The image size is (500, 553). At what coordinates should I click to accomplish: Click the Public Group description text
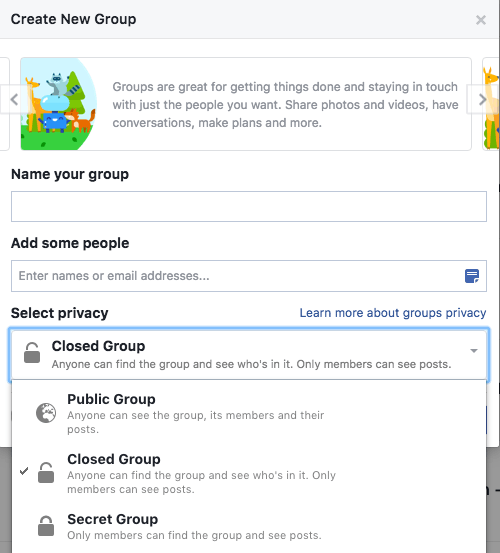pyautogui.click(x=195, y=422)
